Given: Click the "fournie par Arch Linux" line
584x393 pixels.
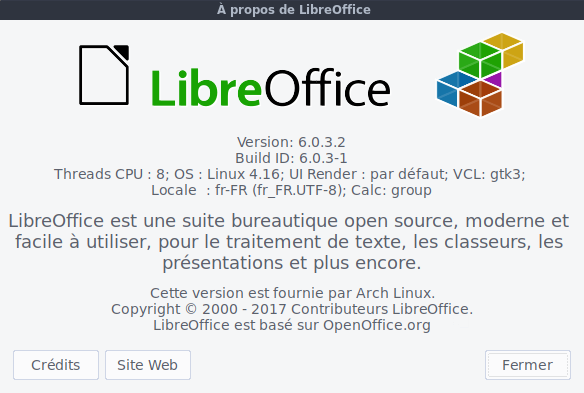Looking at the screenshot, I should (292, 293).
